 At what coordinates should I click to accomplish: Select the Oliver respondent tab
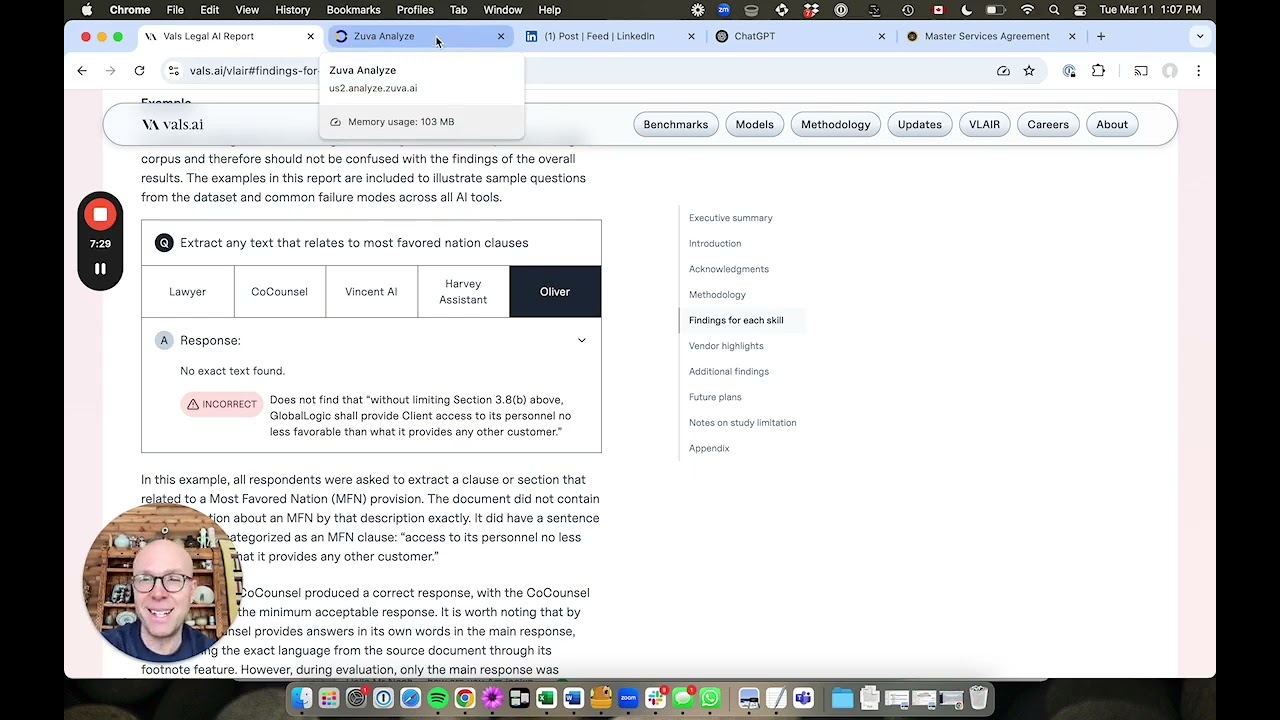[x=555, y=292]
